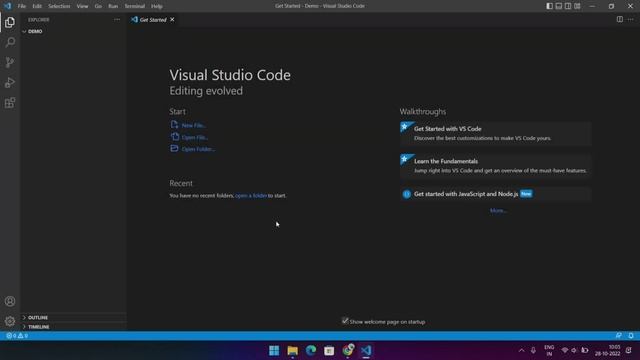Click the microphone tray icon
Screen dimensions: 640x360
[533, 350]
